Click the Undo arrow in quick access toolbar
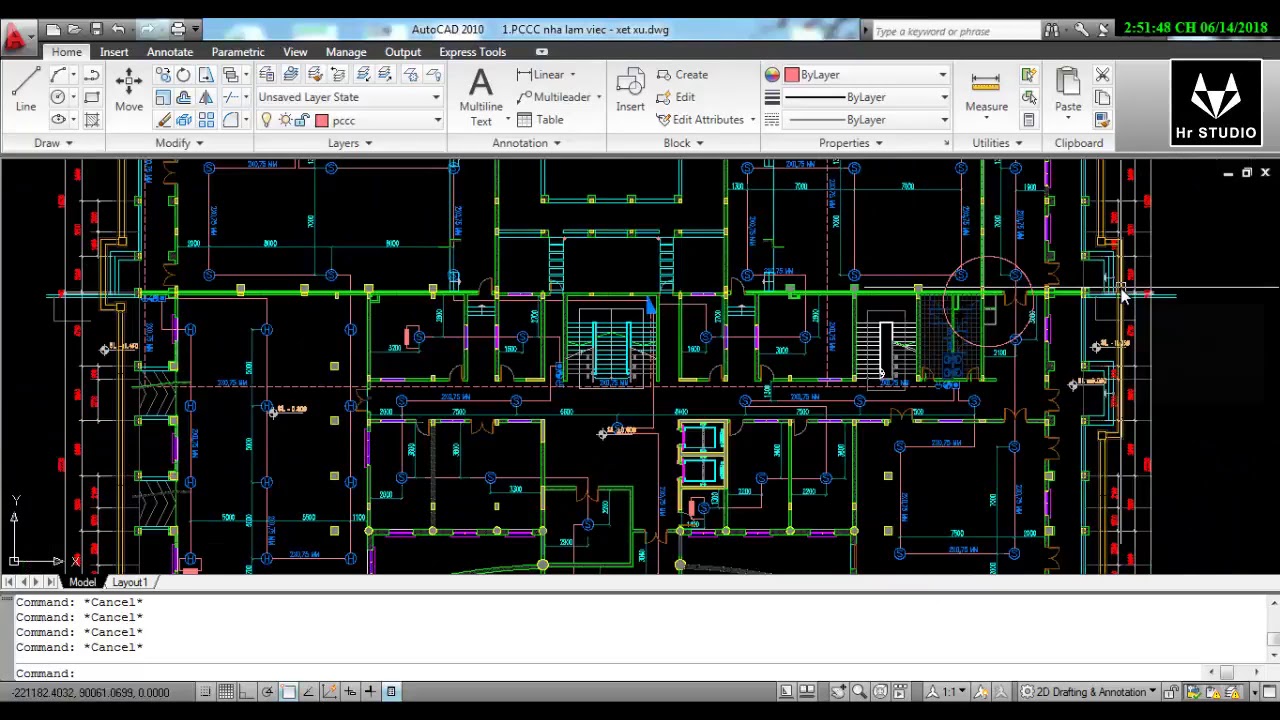This screenshot has height=720, width=1280. 118,29
